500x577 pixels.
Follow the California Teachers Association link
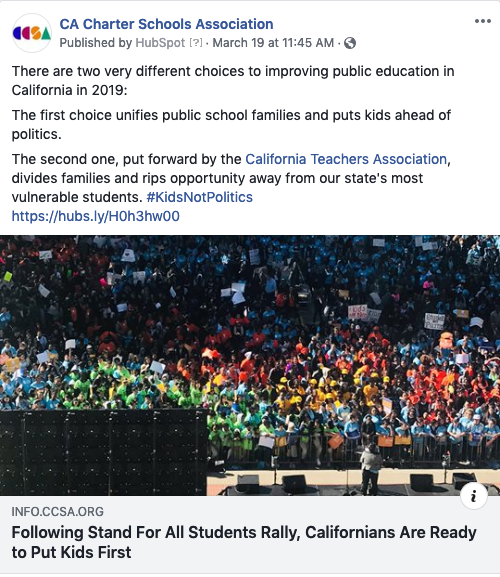point(346,159)
